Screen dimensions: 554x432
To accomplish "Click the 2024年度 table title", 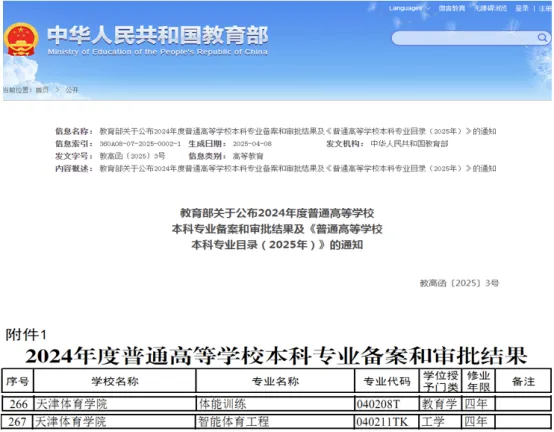I will (276, 356).
